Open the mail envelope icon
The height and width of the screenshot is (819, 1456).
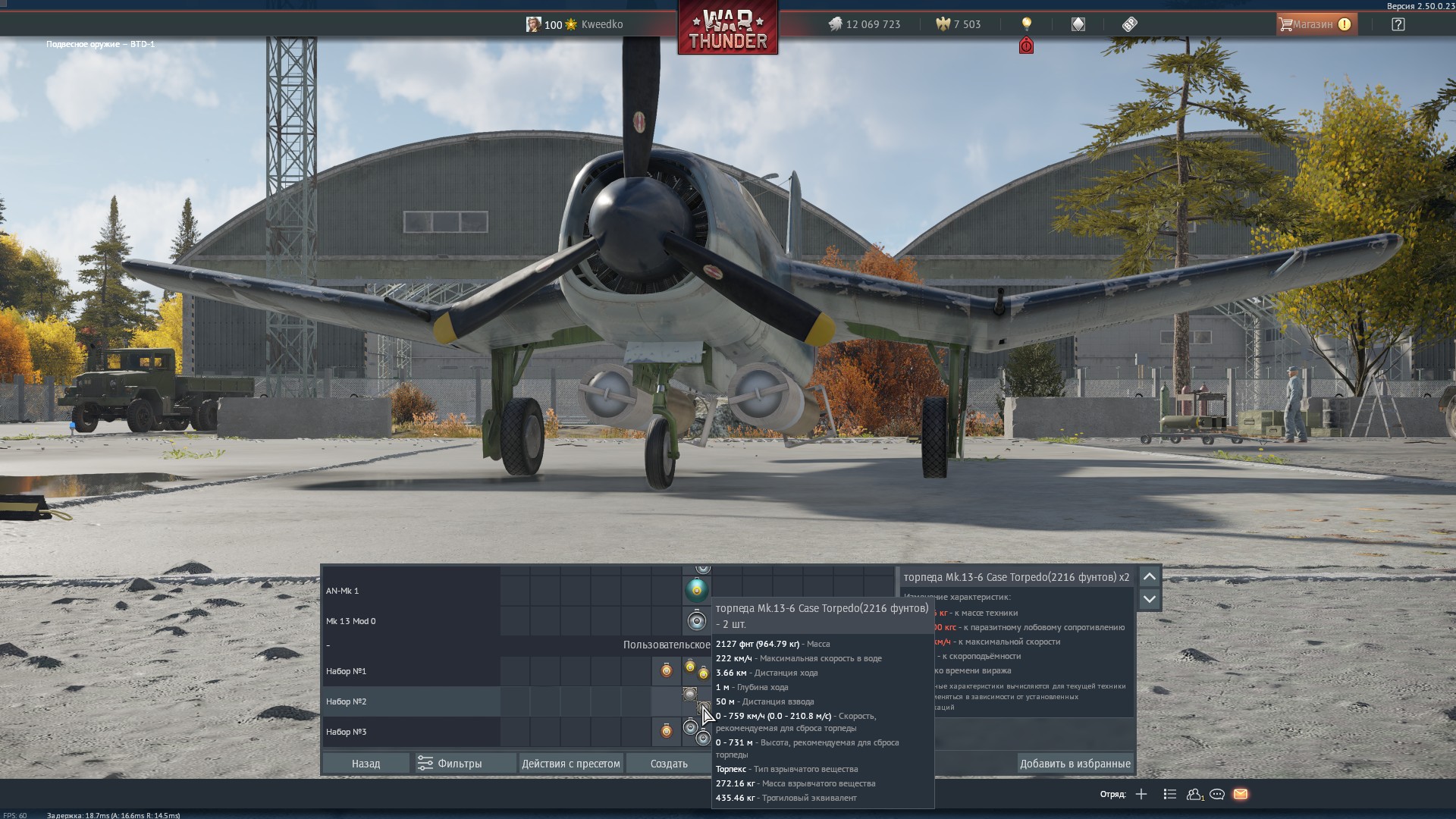[1241, 794]
